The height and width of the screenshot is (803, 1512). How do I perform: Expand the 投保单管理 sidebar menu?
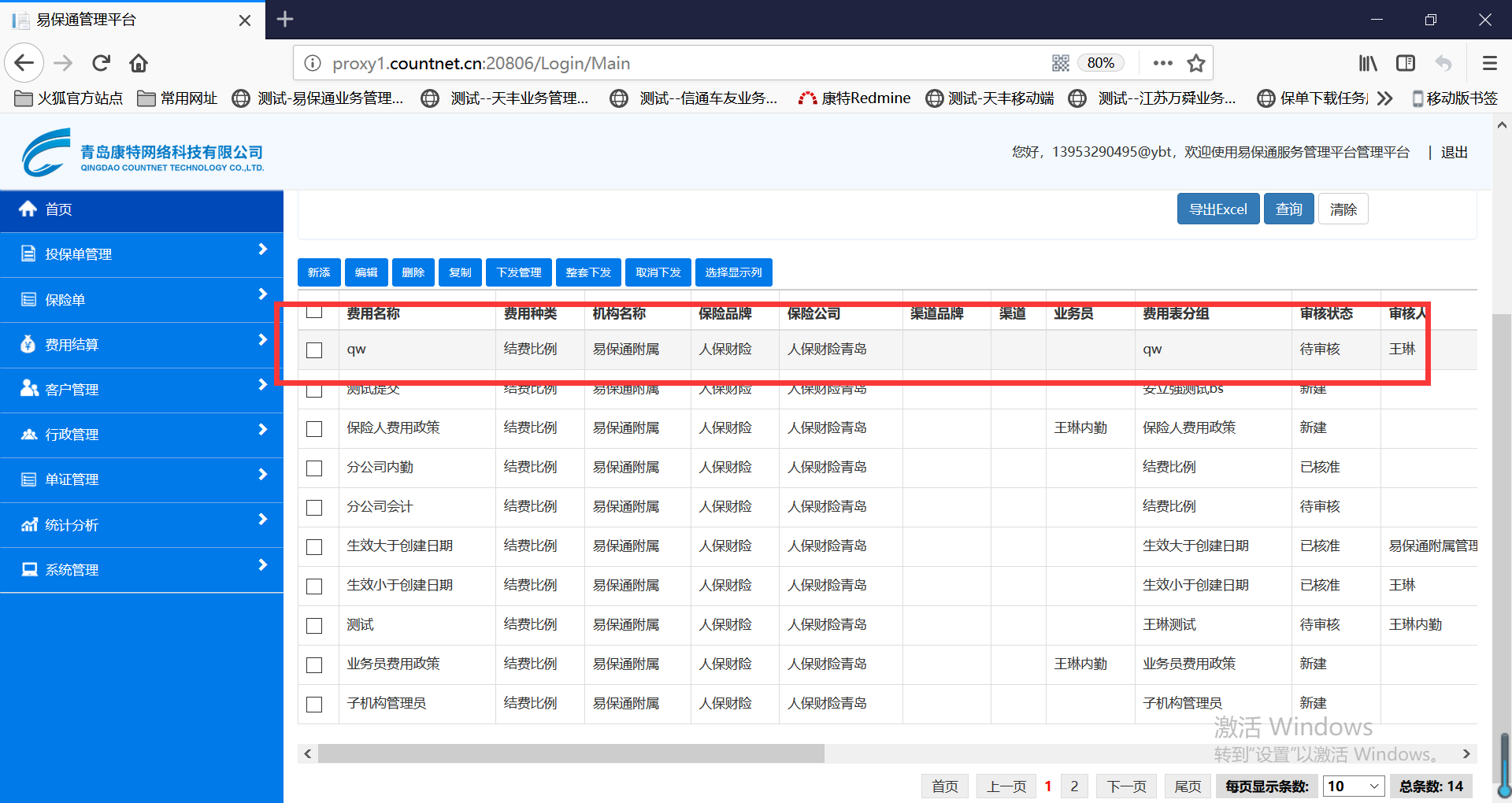pos(142,254)
